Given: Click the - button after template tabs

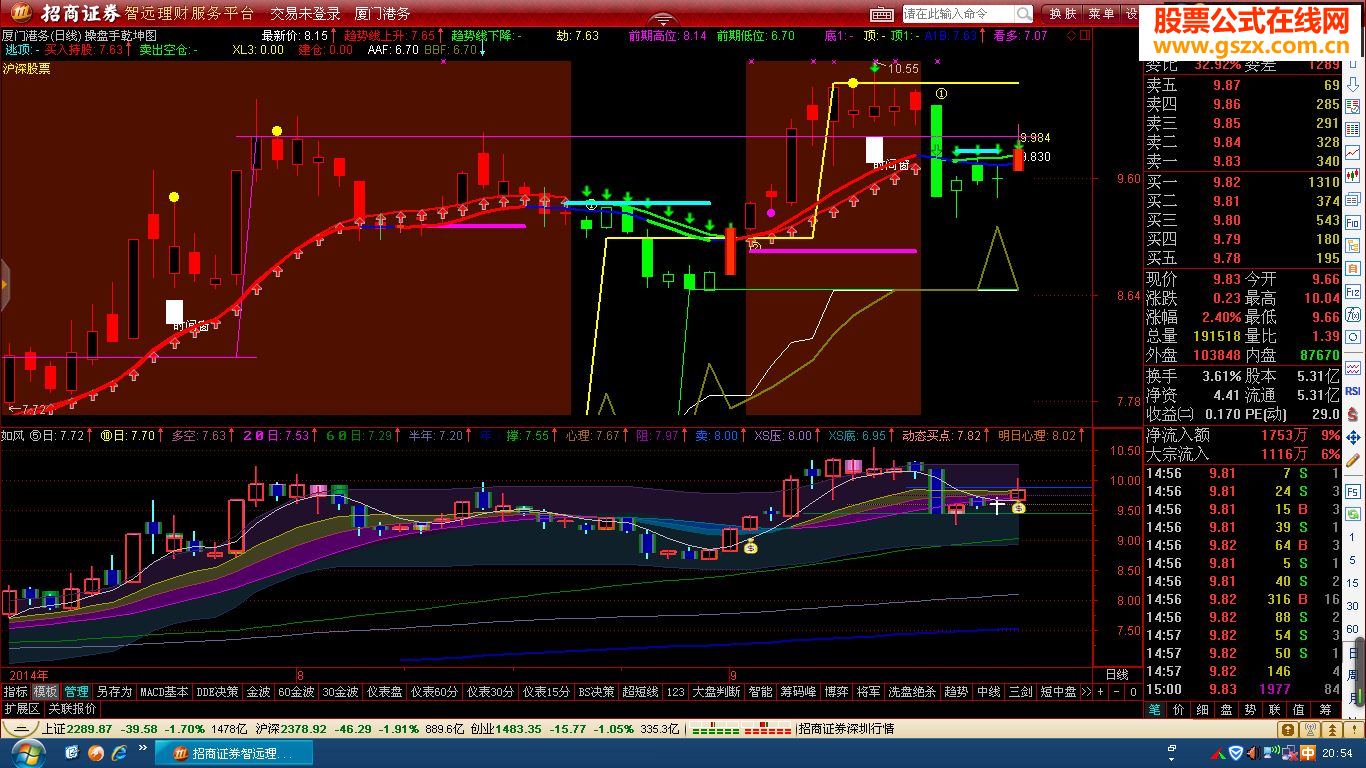Looking at the screenshot, I should coord(1116,692).
